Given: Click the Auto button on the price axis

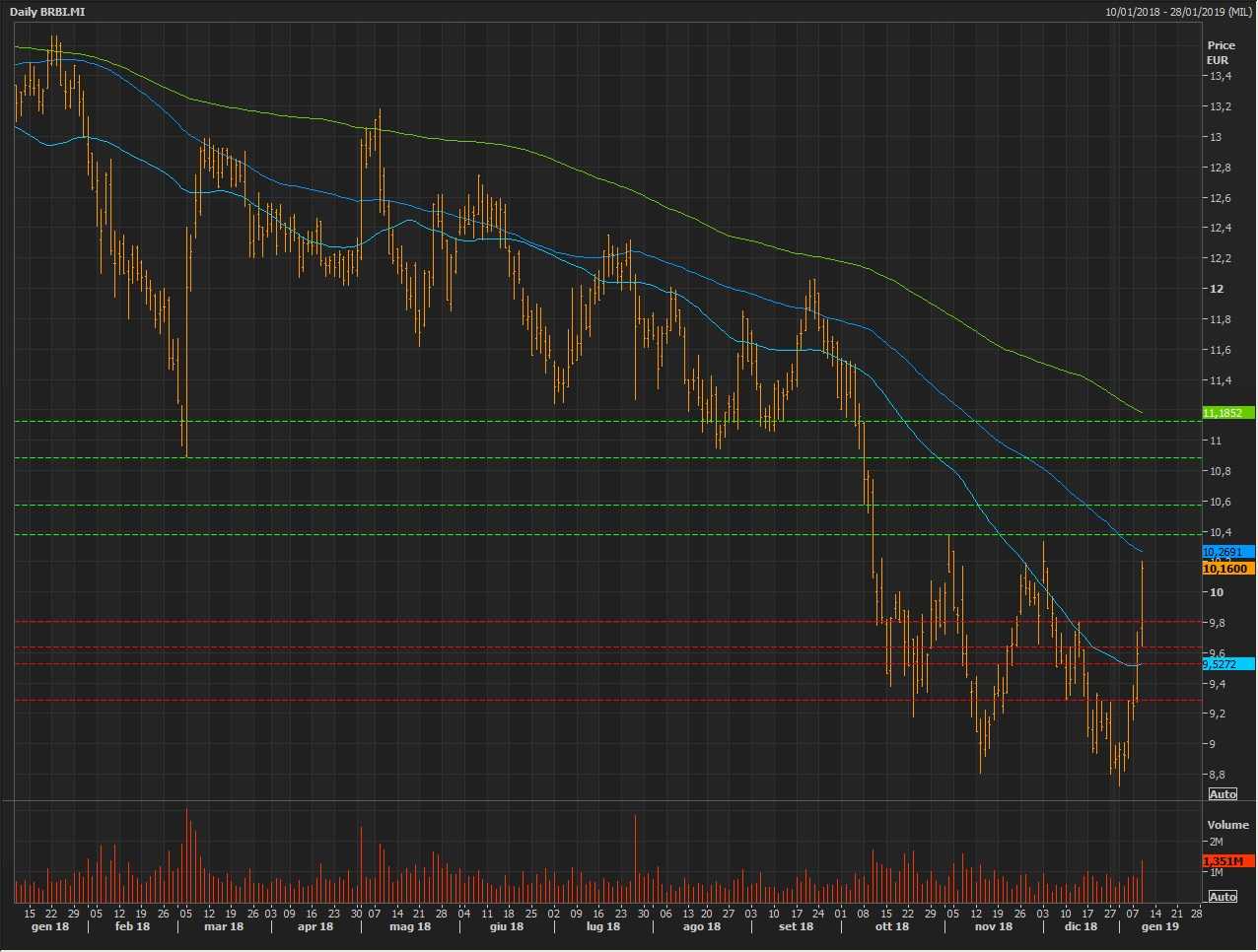Looking at the screenshot, I should (1223, 794).
